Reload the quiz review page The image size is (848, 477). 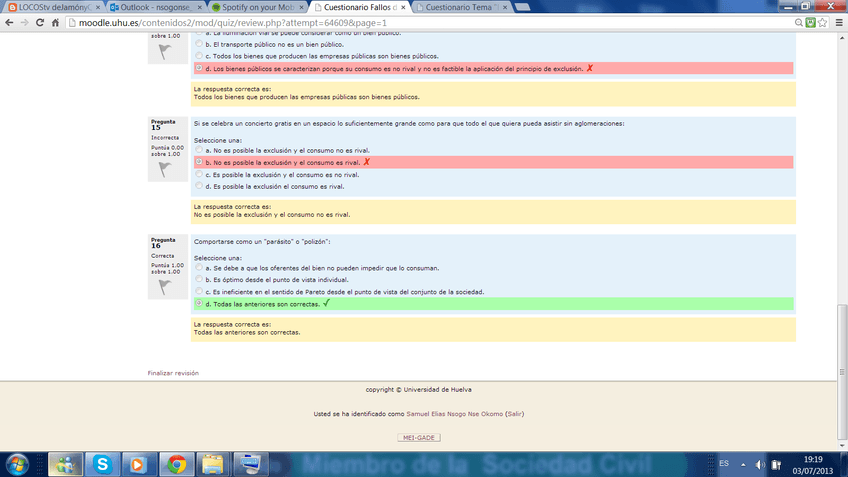point(39,23)
